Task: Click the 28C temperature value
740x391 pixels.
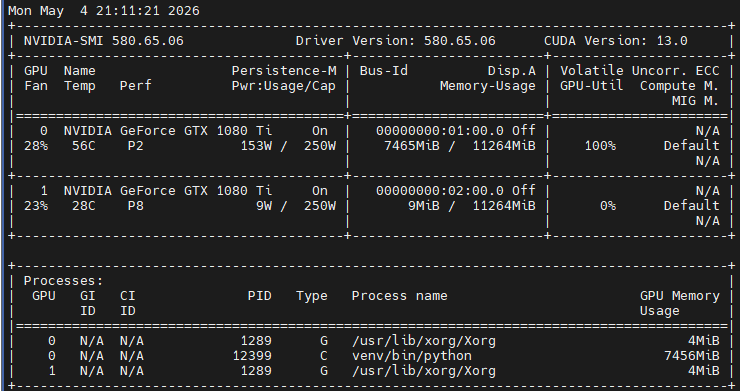Action: point(84,206)
